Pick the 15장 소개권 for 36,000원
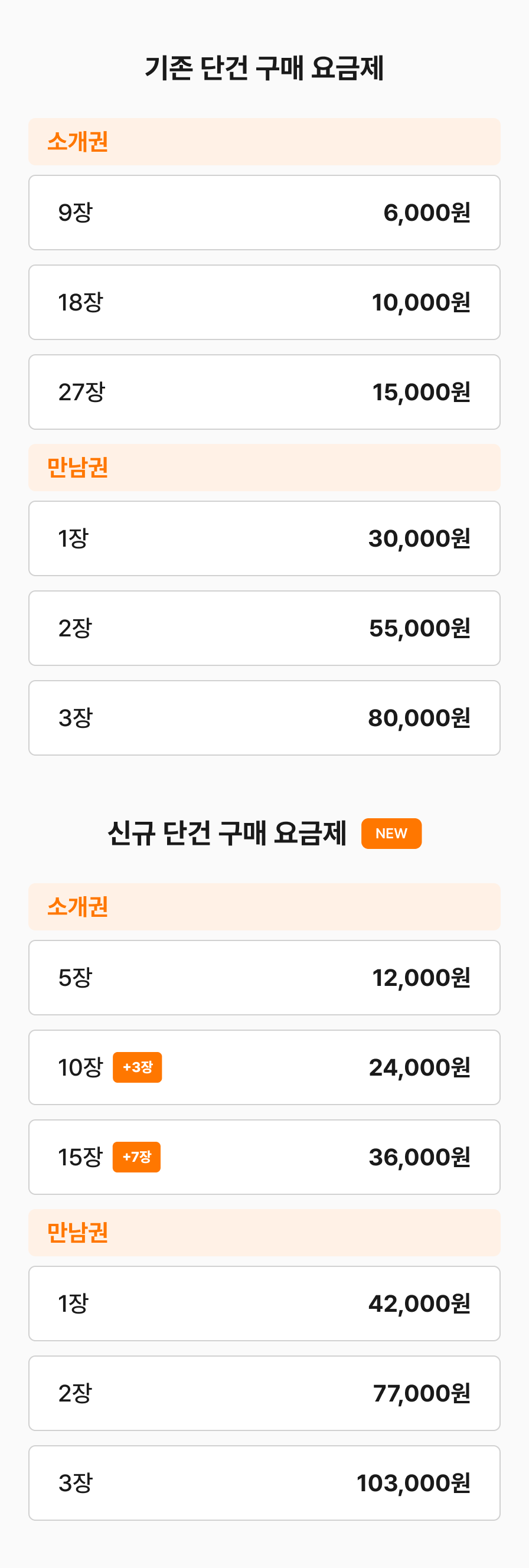This screenshot has height=1568, width=529. click(264, 1157)
